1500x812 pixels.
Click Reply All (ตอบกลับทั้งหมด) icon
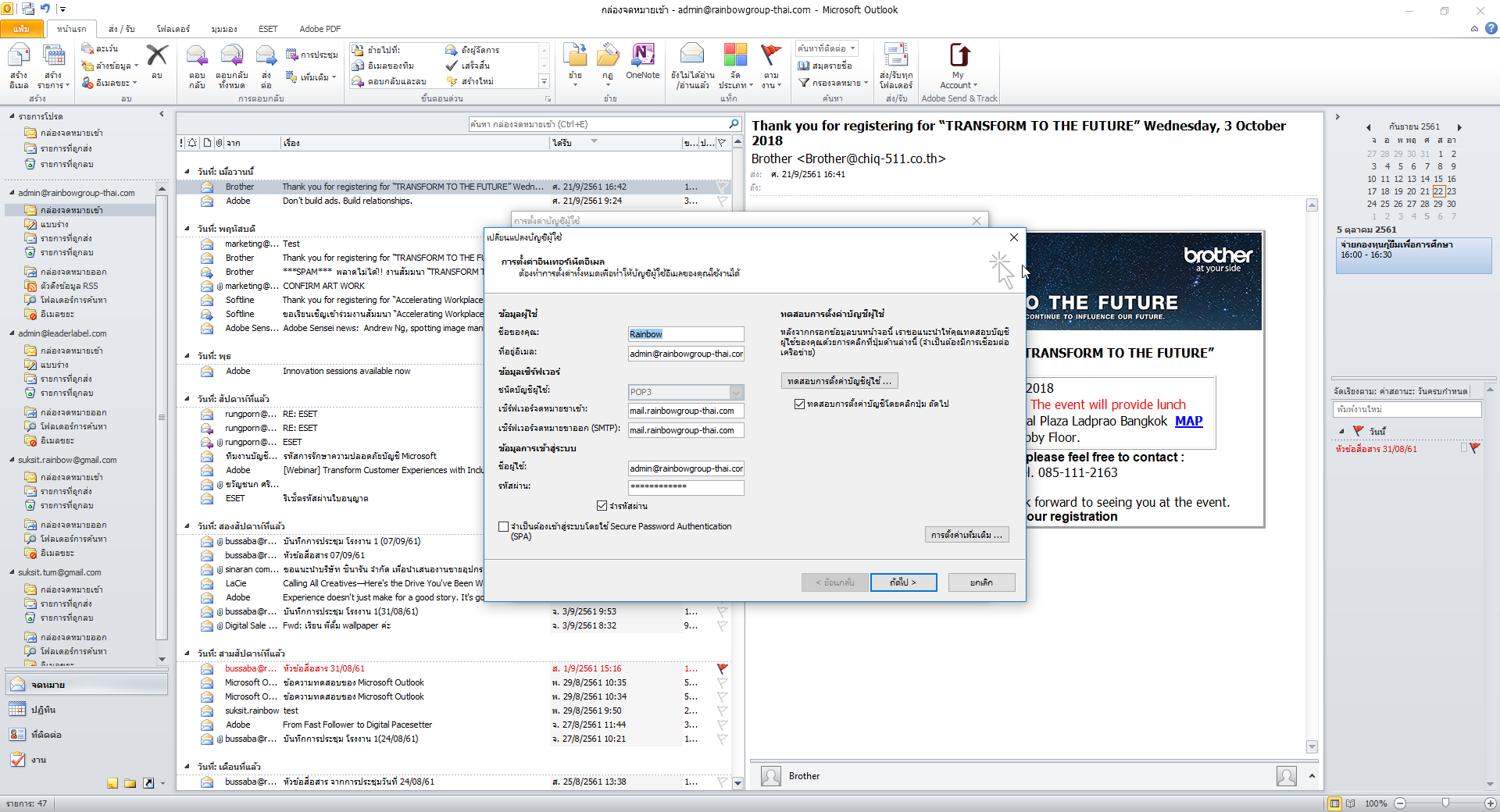click(x=232, y=66)
